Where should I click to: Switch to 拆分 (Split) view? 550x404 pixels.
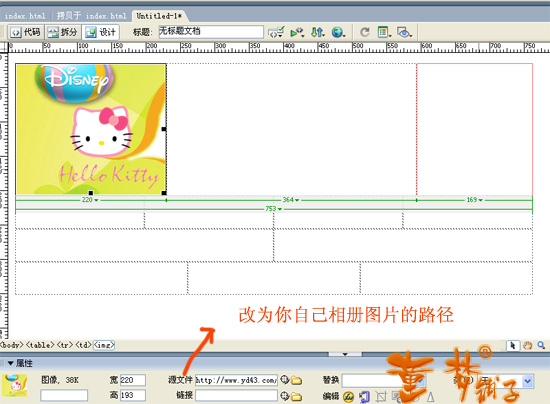pyautogui.click(x=63, y=32)
